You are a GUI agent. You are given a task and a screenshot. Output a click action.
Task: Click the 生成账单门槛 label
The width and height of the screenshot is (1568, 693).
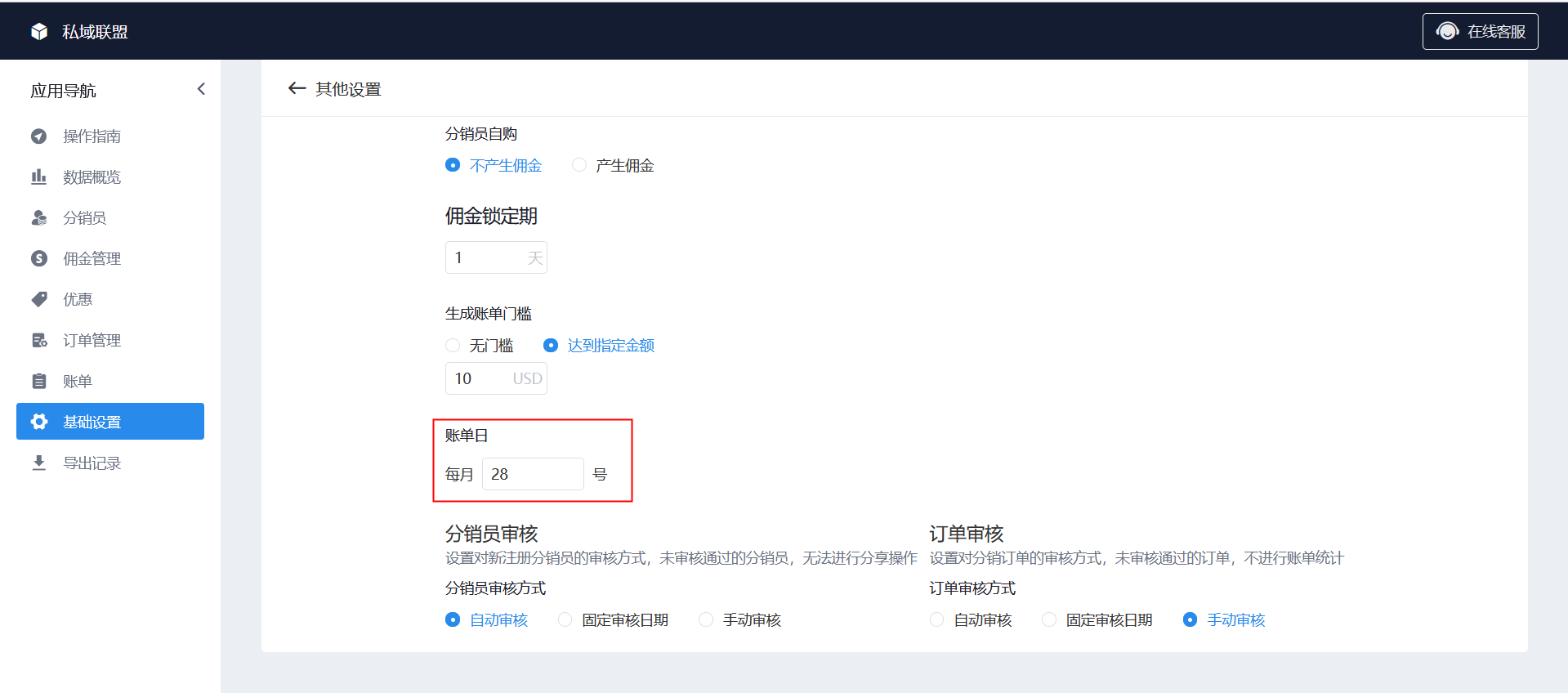(x=489, y=314)
